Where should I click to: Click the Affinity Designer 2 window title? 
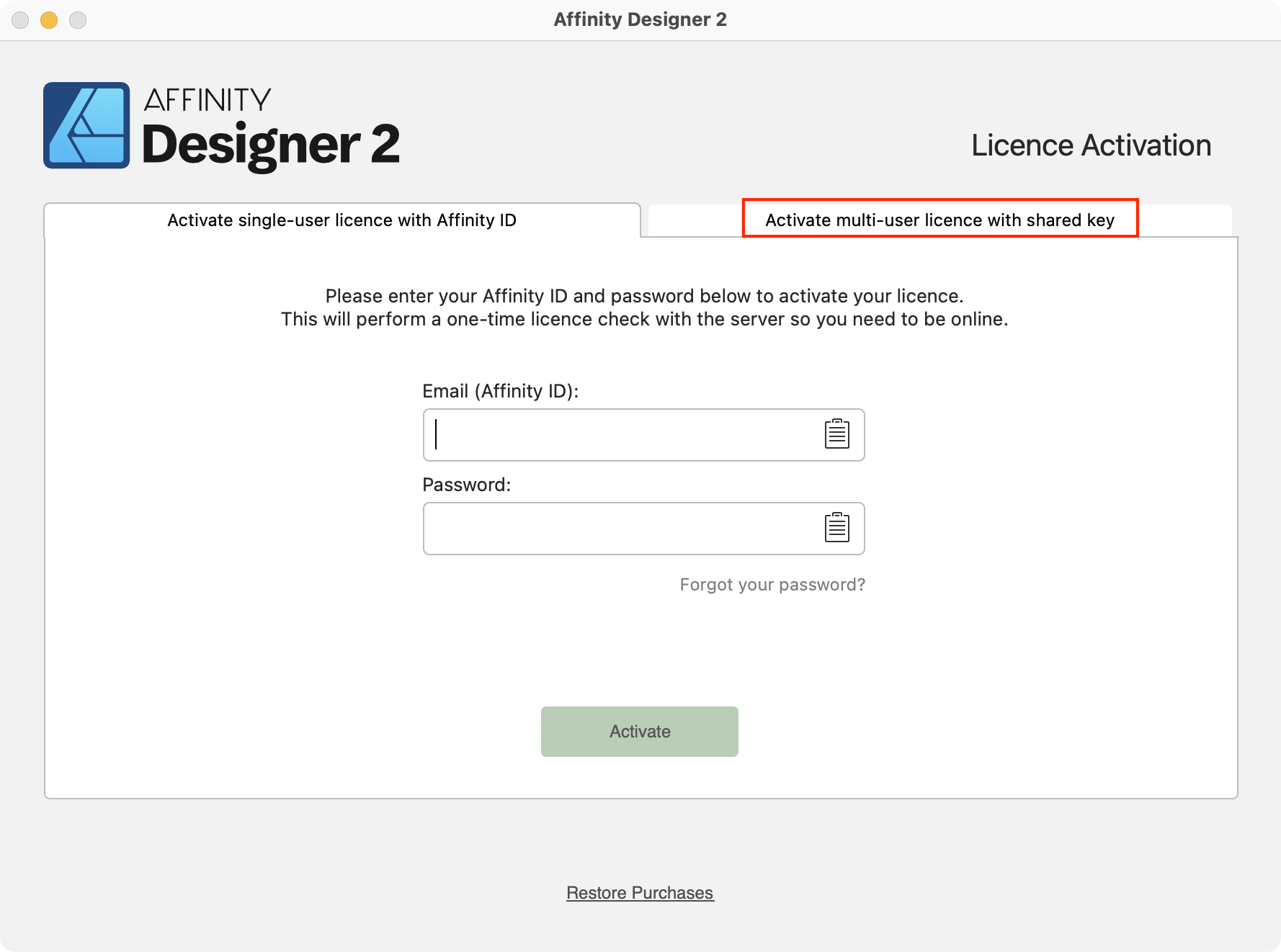click(640, 19)
